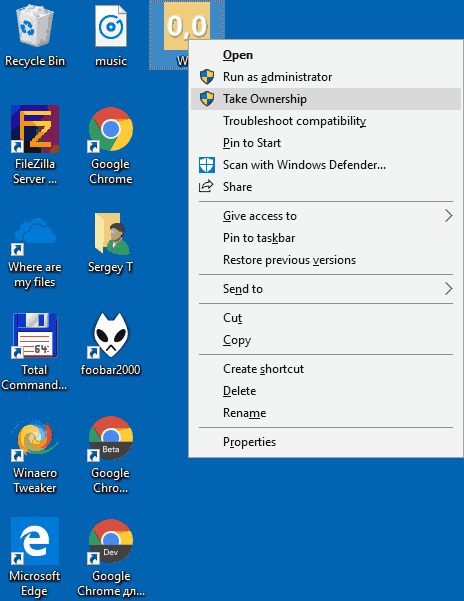Choose Share from the context menu

[326, 187]
